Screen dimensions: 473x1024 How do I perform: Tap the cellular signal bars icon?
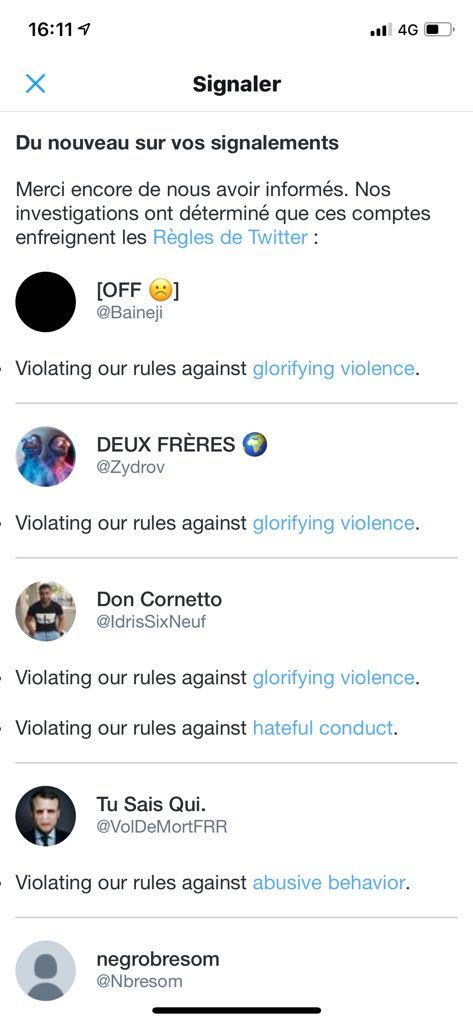(381, 30)
